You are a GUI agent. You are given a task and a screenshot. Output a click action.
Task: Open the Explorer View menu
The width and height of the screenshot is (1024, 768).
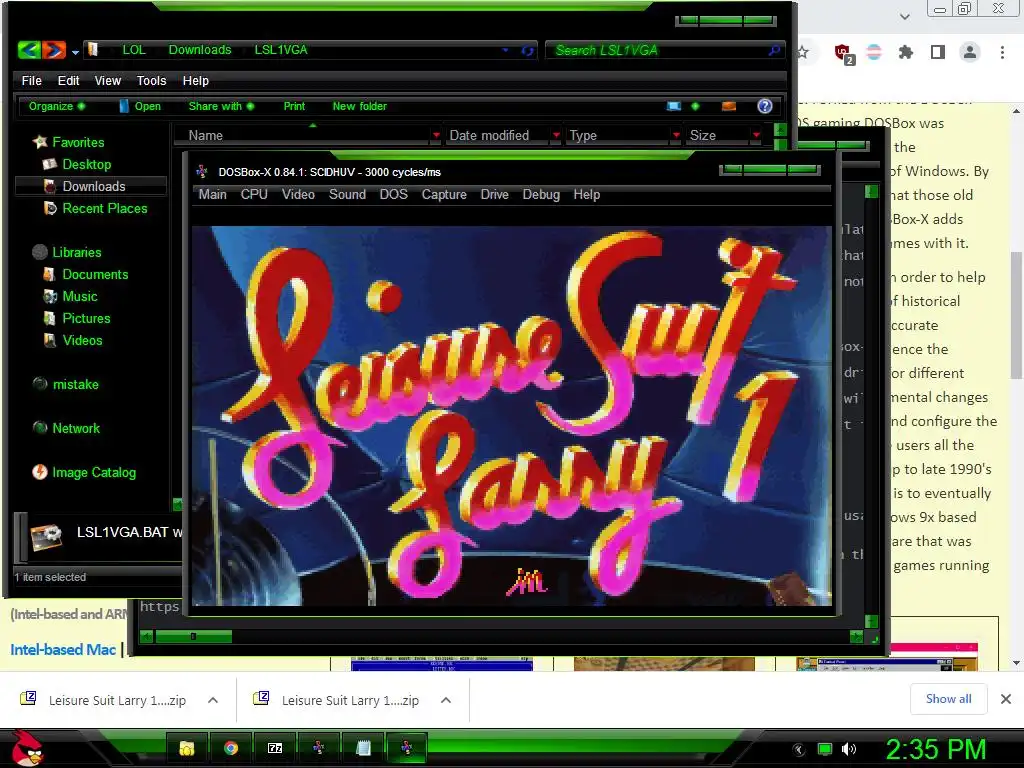[x=108, y=80]
